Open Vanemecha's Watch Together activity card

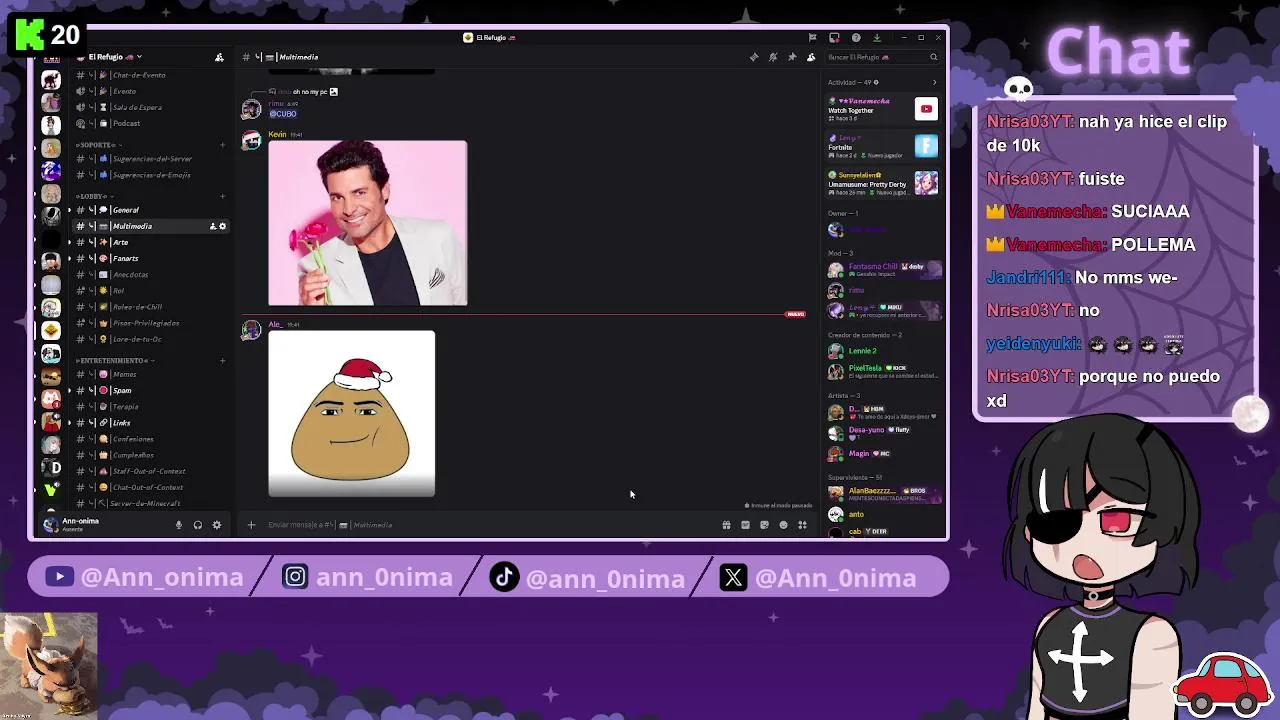pos(882,109)
